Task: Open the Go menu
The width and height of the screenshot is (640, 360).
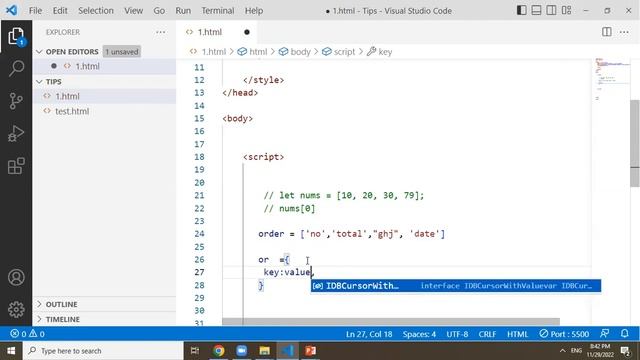Action: (x=159, y=11)
